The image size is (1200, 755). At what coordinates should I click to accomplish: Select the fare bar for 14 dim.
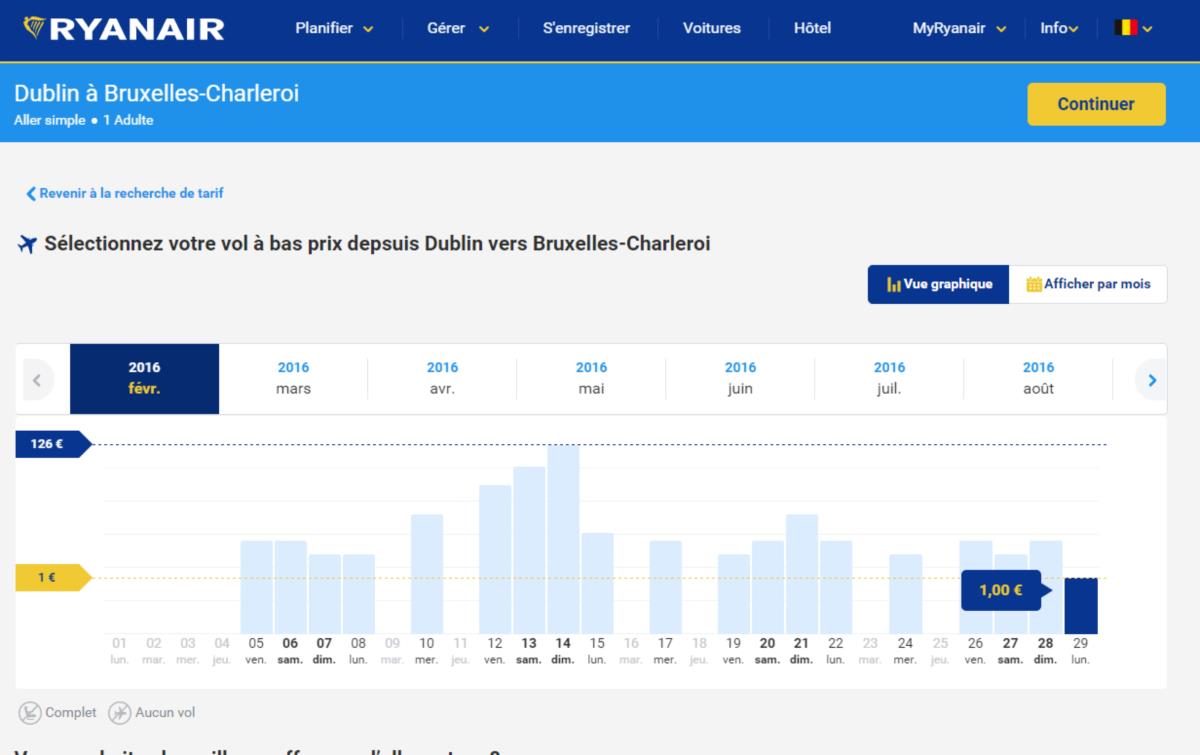pyautogui.click(x=563, y=540)
